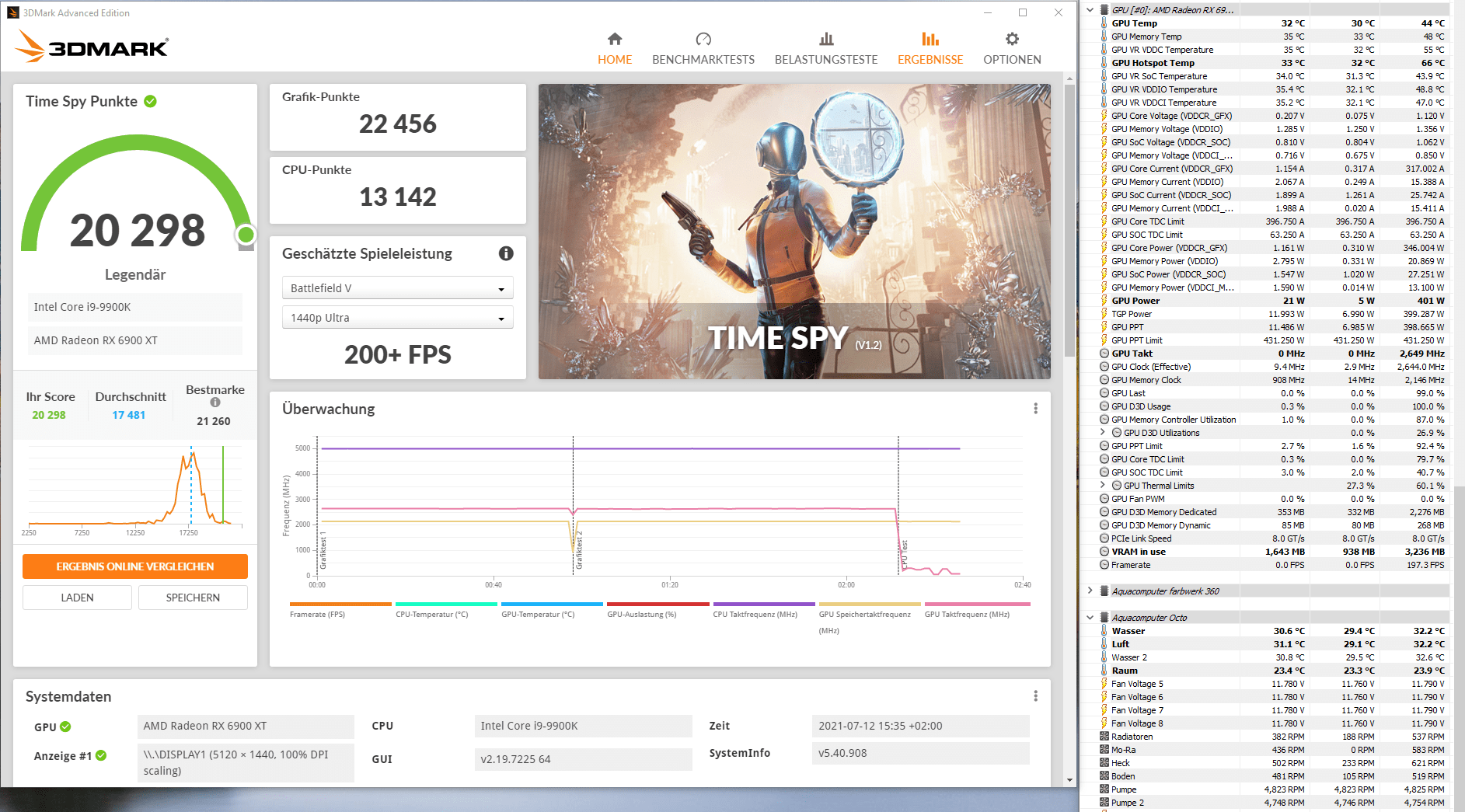Open Überwachung three-dot menu

click(1035, 409)
